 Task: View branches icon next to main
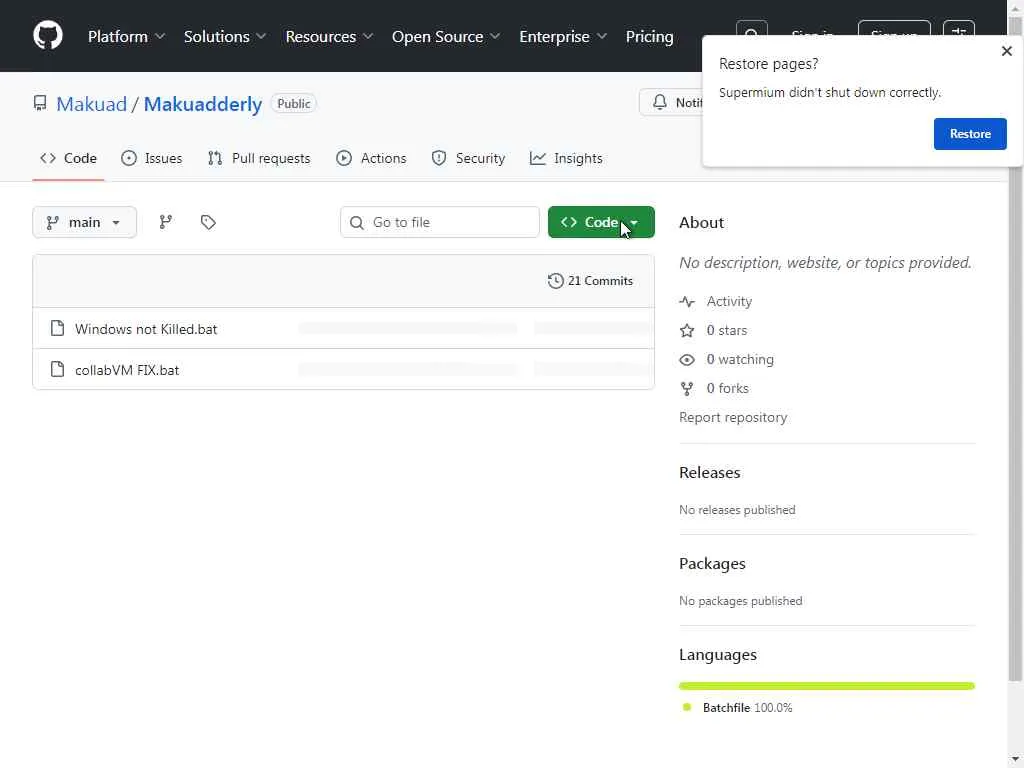pyautogui.click(x=166, y=222)
